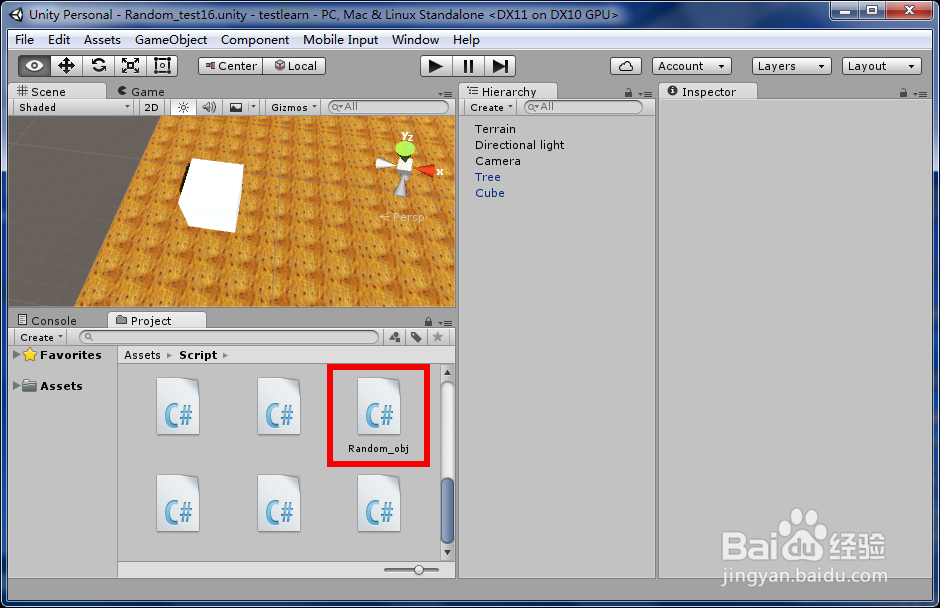Click the scene gizmo green Y axis
Viewport: 940px width, 608px height.
coord(405,148)
